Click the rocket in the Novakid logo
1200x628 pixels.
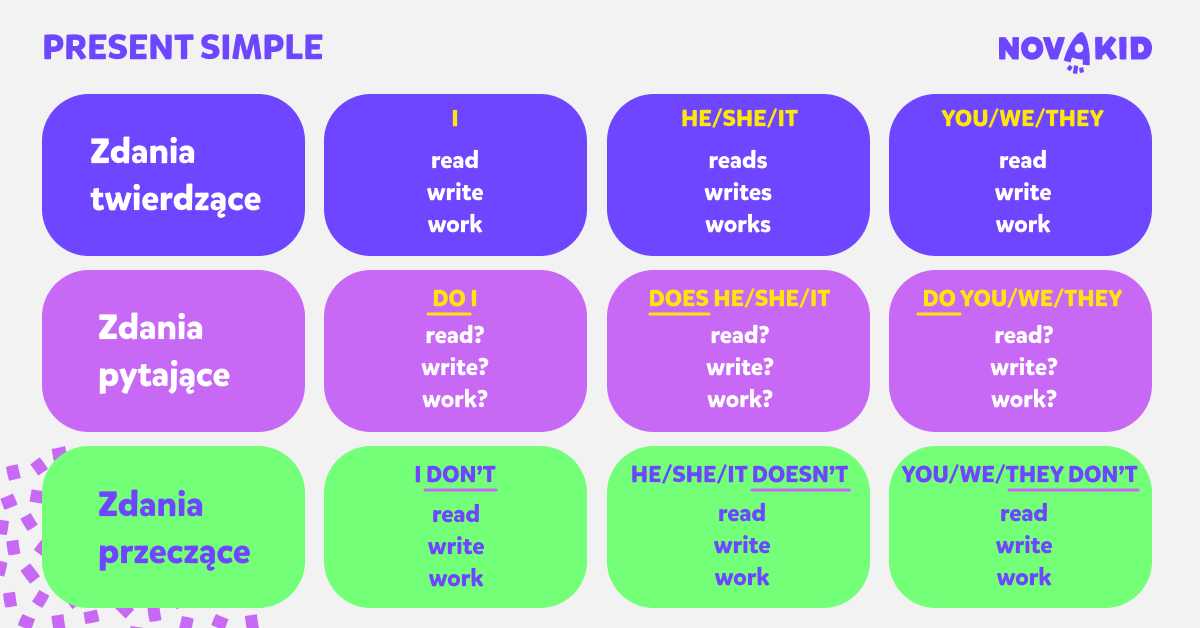[x=1076, y=53]
